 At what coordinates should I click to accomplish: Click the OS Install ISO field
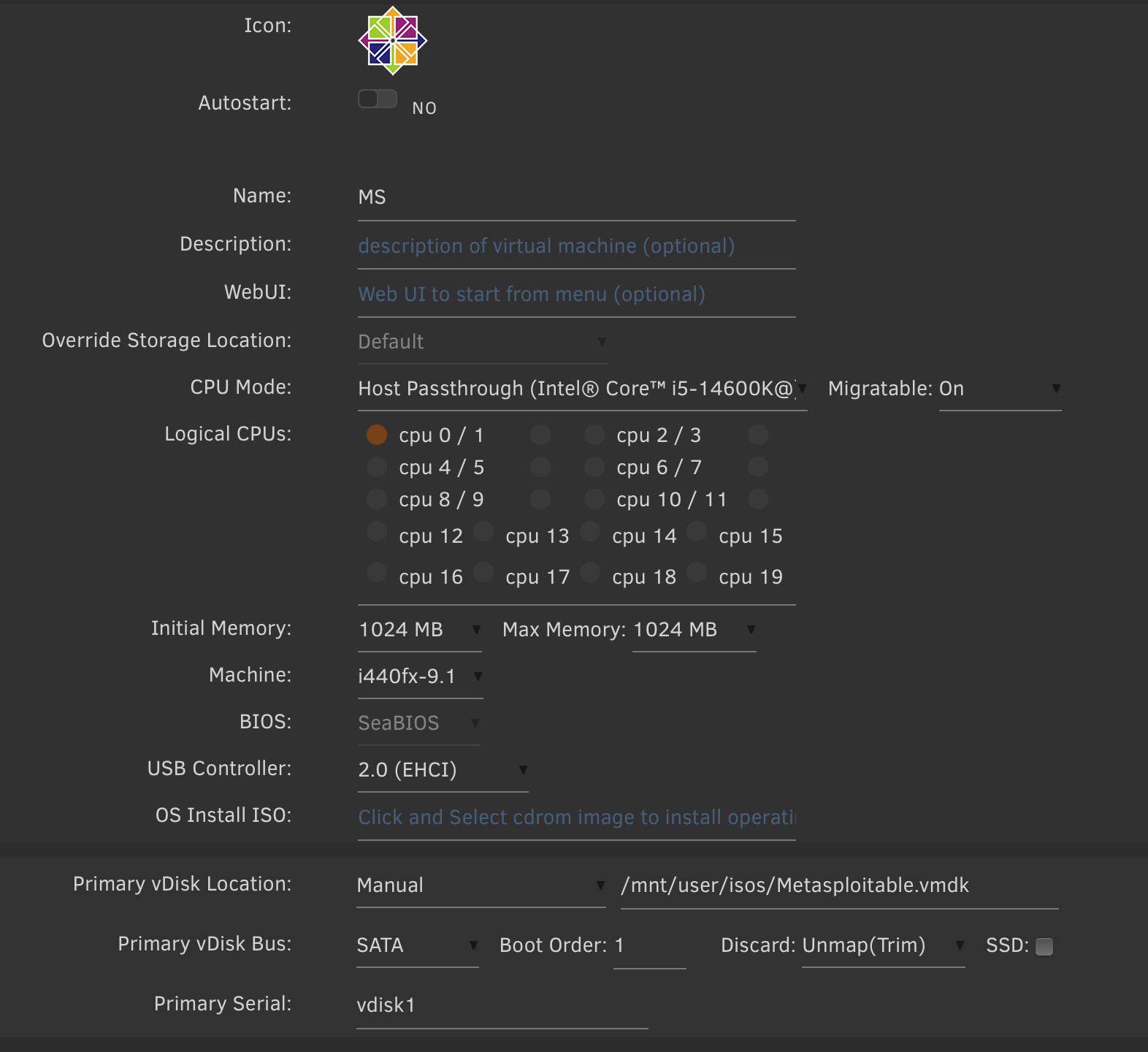[x=575, y=817]
